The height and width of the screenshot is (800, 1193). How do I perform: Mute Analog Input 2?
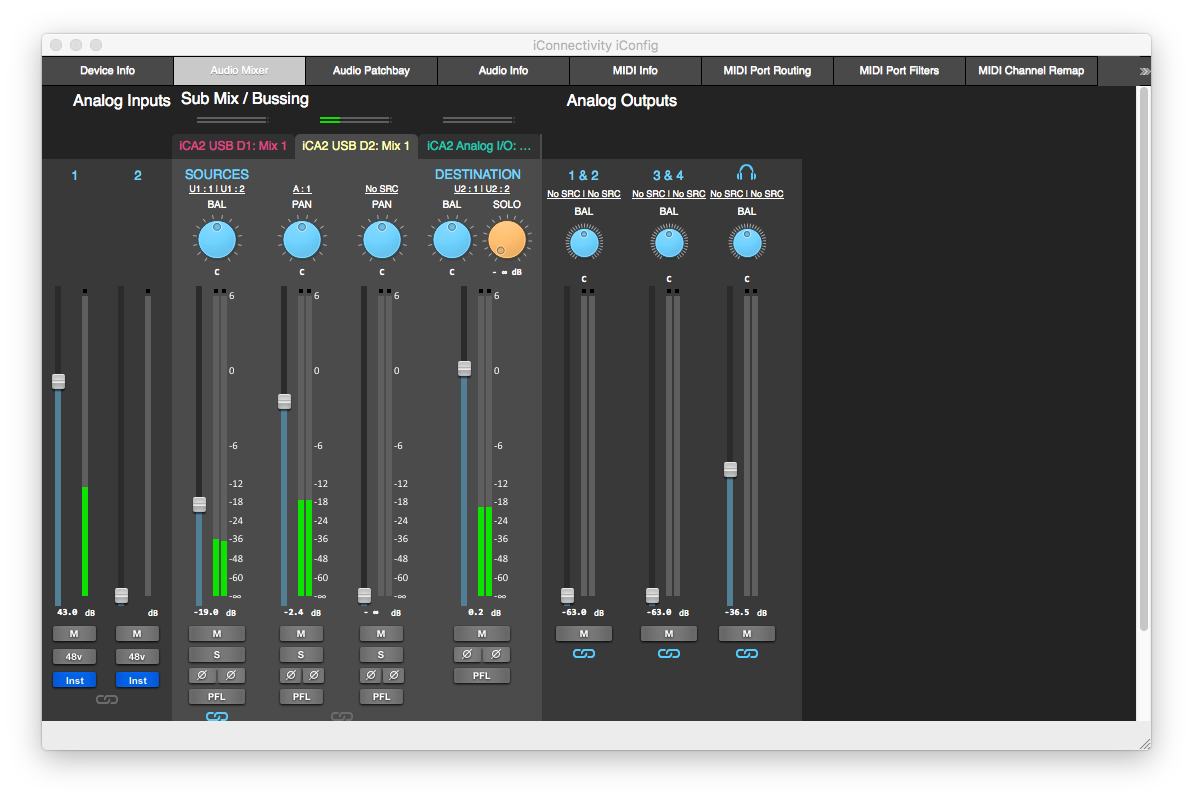coord(137,633)
